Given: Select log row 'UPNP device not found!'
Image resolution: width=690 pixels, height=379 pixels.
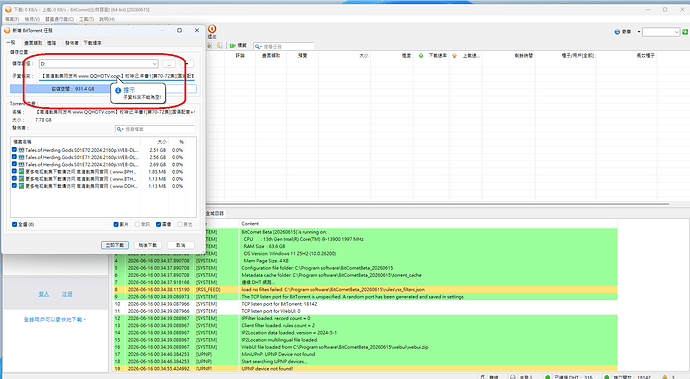Looking at the screenshot, I should coord(365,368).
